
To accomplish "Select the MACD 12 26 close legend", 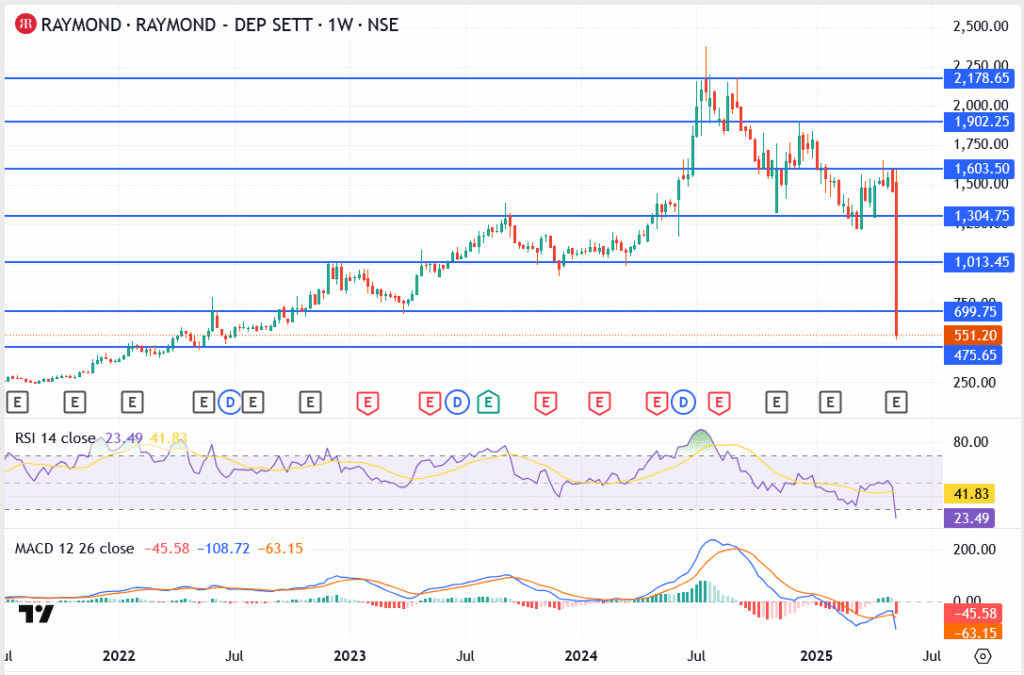I will coord(75,548).
